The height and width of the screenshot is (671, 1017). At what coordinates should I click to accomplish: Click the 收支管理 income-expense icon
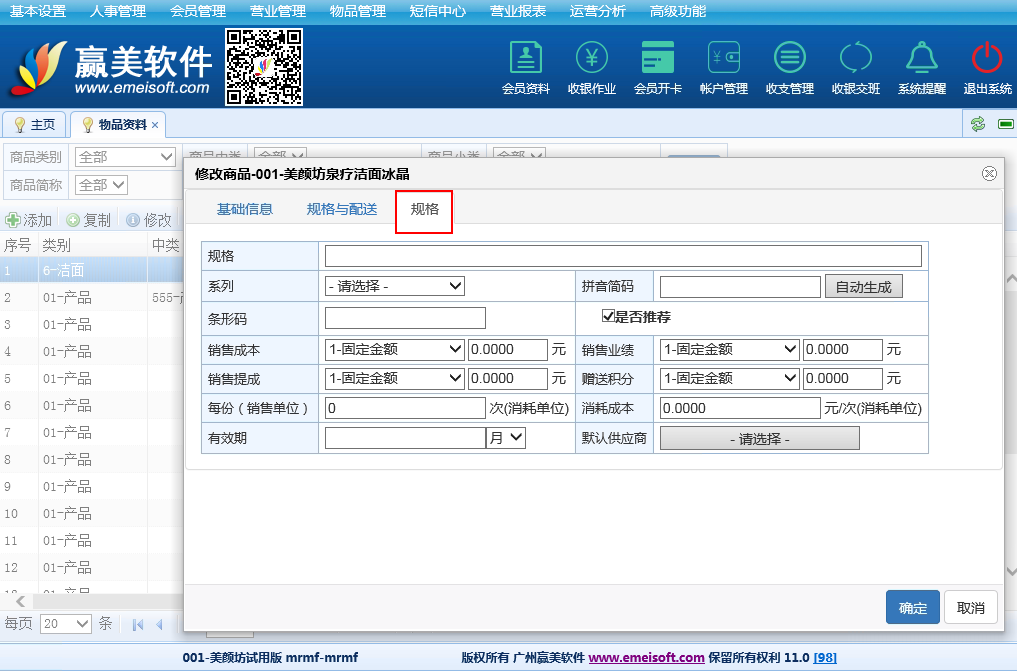789,60
